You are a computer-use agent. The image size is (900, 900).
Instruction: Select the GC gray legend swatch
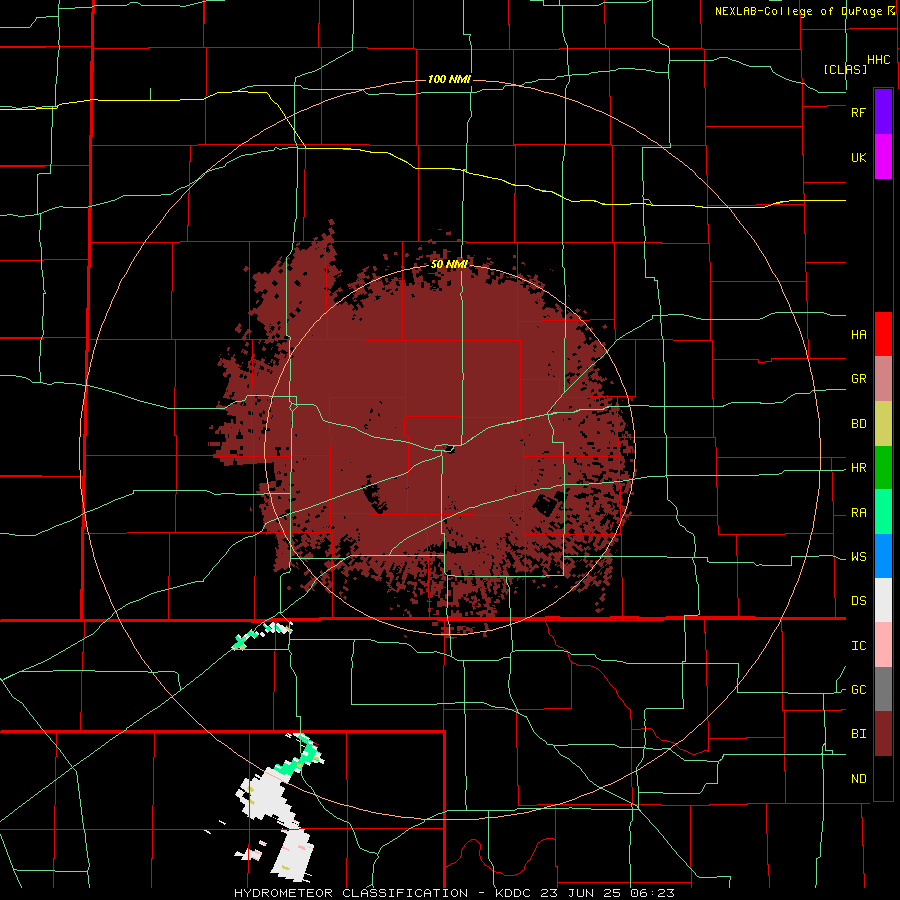[x=883, y=689]
